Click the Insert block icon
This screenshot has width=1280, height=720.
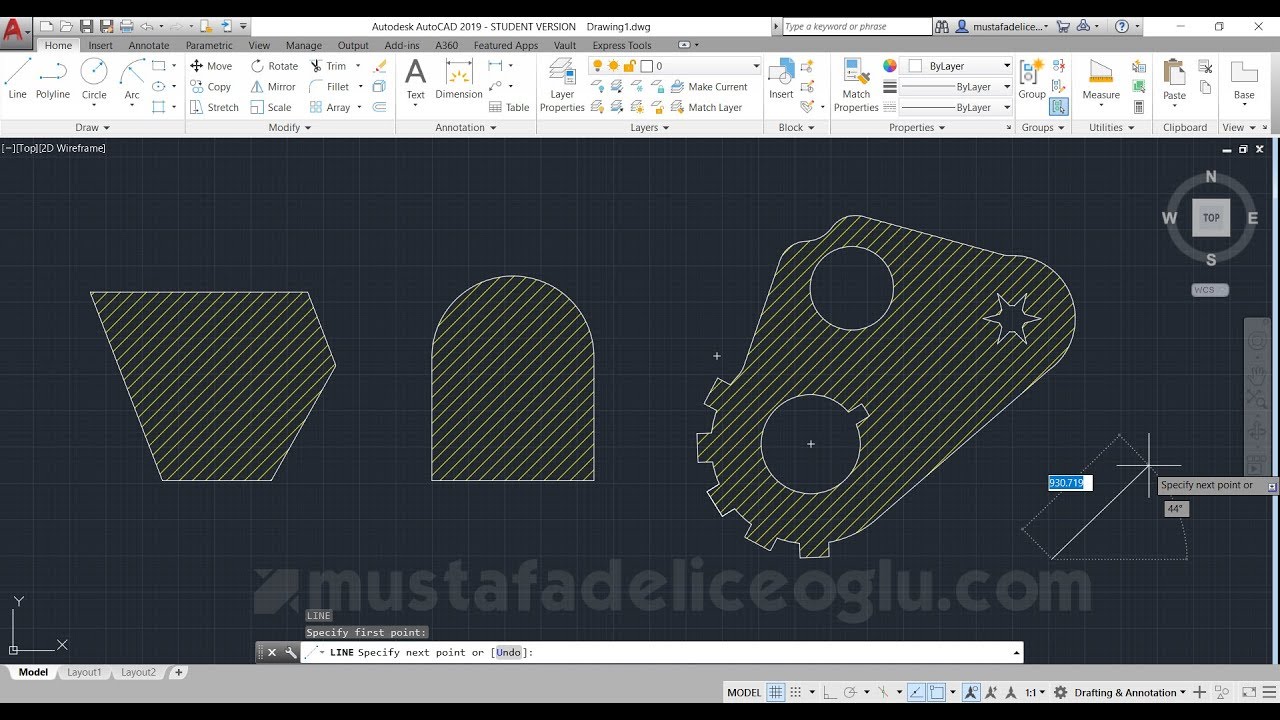[781, 78]
